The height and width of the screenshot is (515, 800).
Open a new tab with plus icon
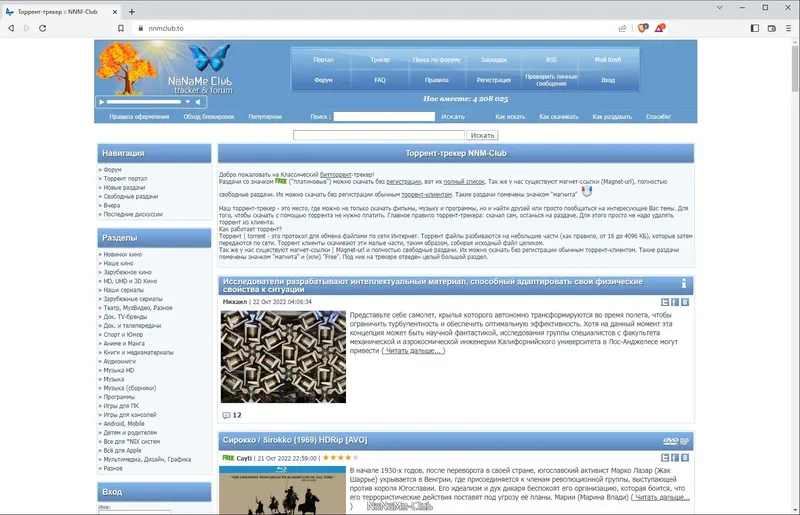132,11
